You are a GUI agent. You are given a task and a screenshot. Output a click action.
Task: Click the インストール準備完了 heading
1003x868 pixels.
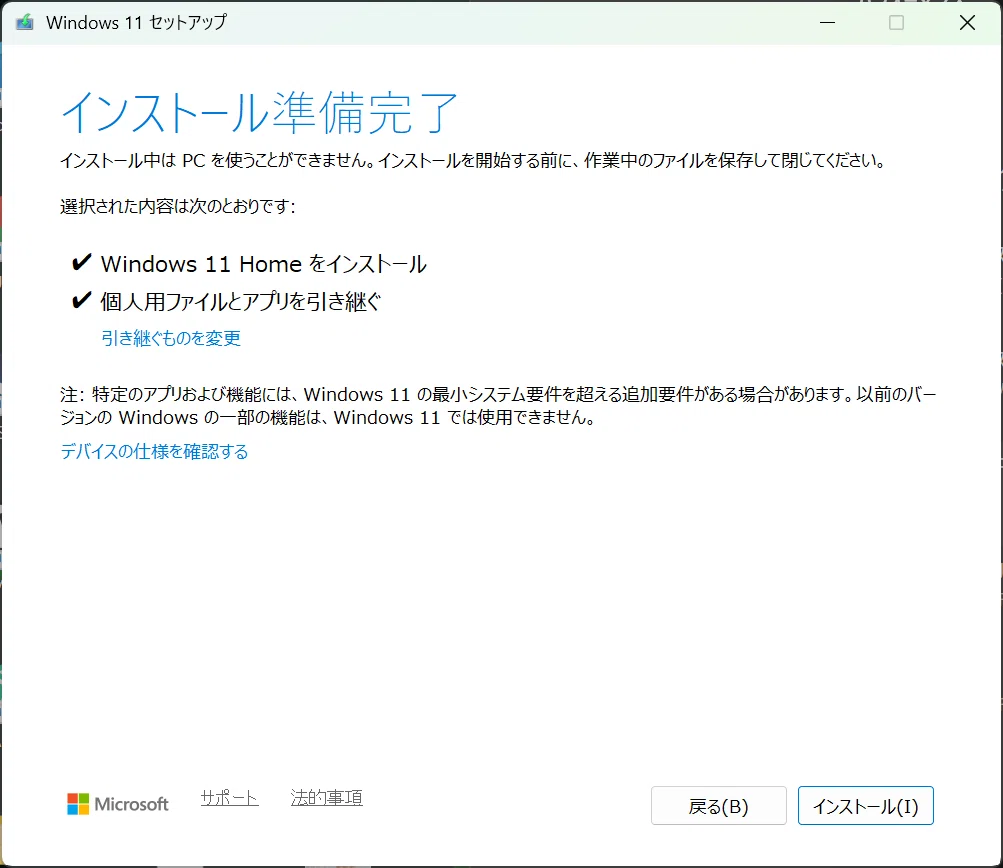click(260, 113)
